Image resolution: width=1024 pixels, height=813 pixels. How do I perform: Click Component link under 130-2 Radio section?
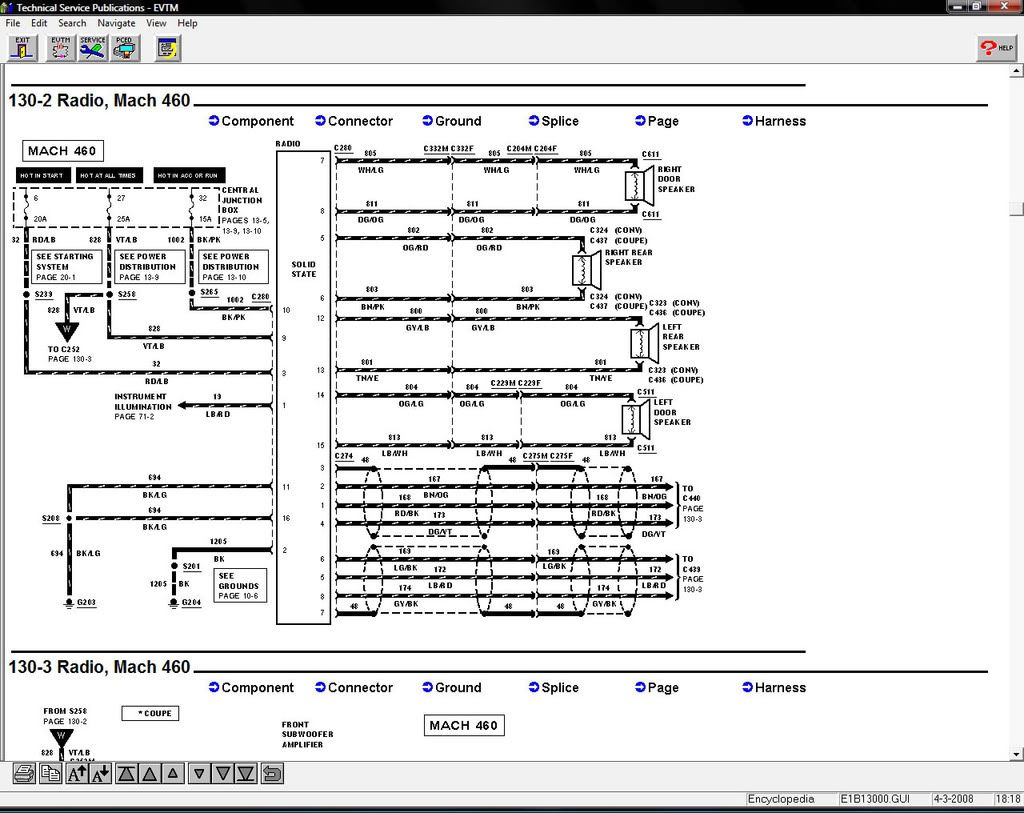(x=251, y=121)
